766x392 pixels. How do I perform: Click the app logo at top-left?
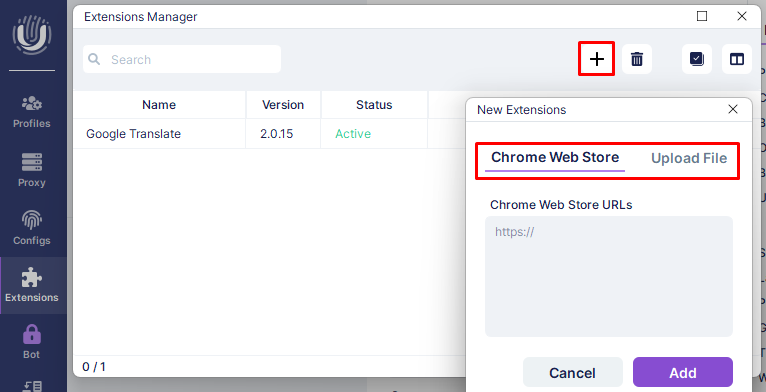(x=32, y=35)
